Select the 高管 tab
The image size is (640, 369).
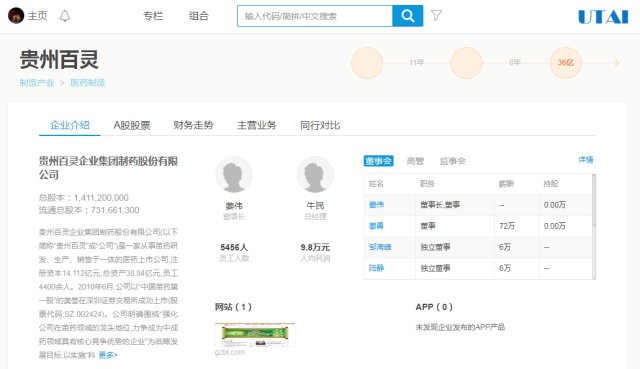point(416,161)
